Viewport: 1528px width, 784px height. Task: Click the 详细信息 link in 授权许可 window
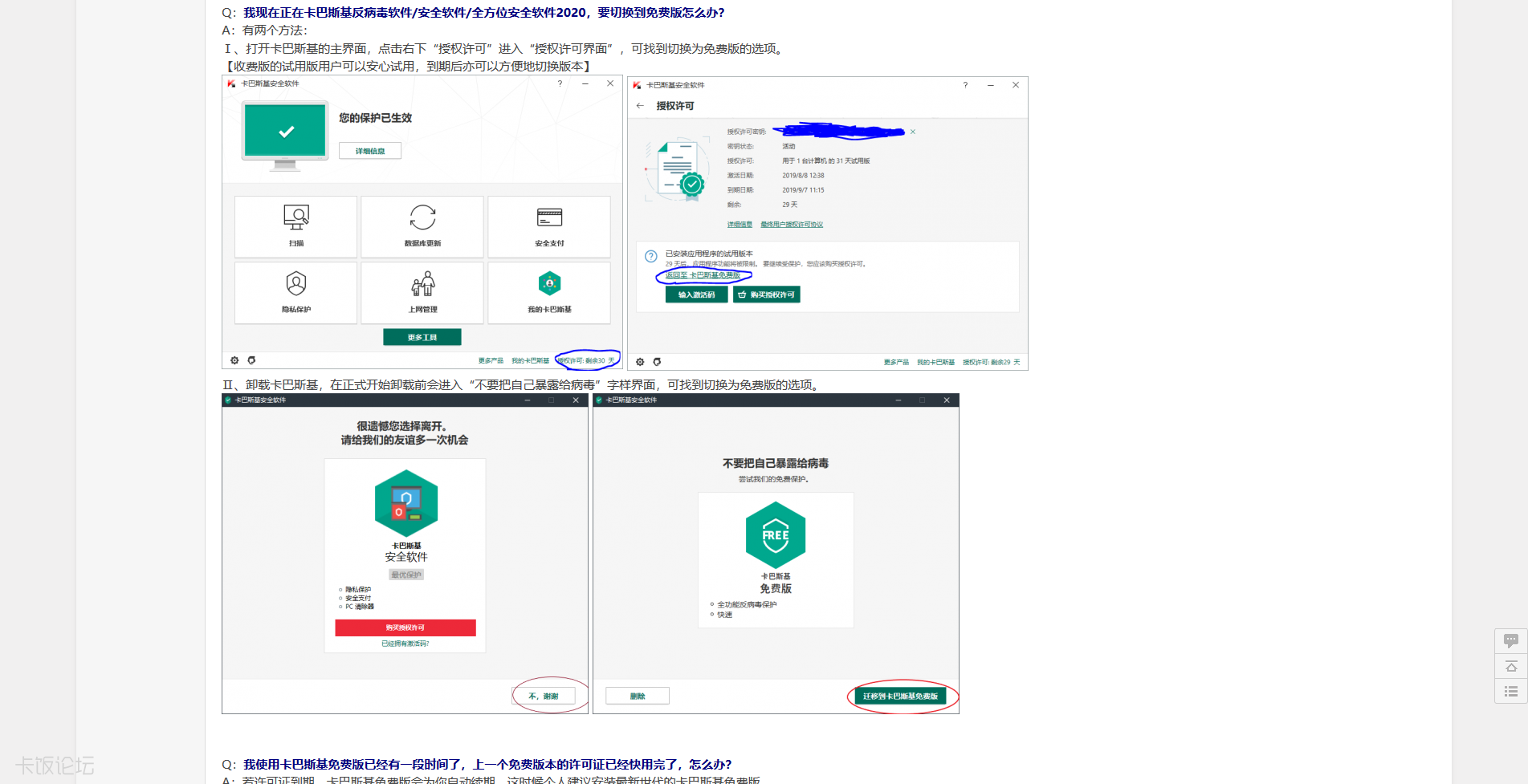[740, 225]
